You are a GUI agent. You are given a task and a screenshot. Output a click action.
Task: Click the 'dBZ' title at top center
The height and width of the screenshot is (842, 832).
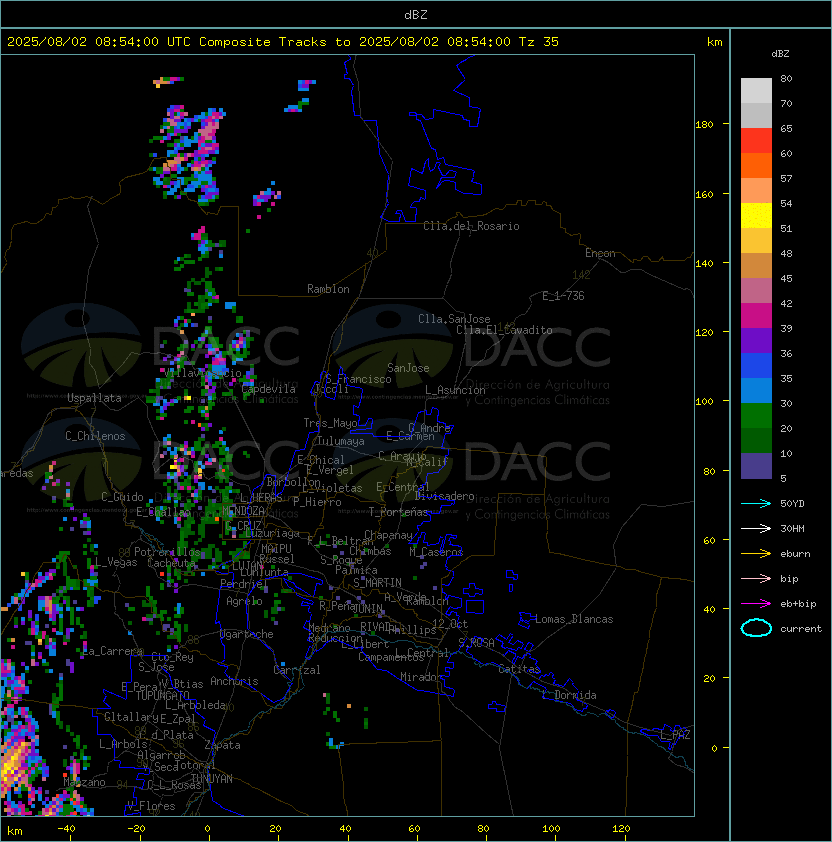[416, 14]
